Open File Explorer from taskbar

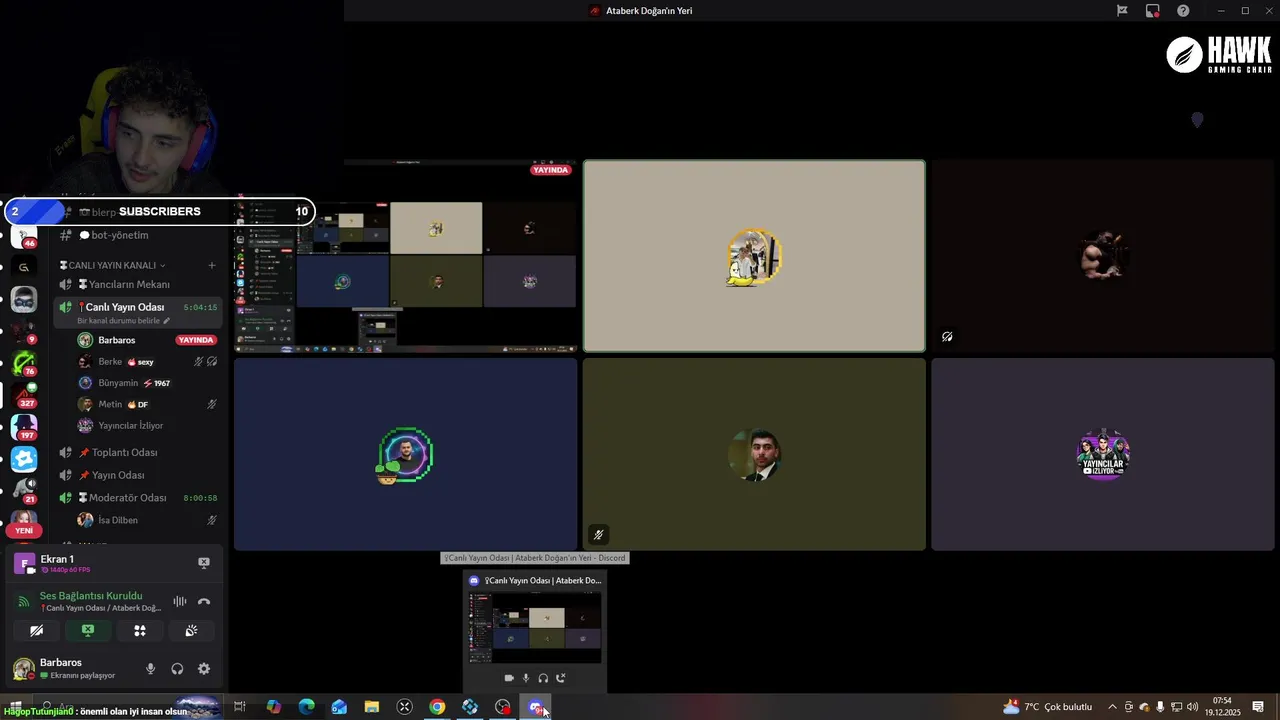click(x=371, y=707)
